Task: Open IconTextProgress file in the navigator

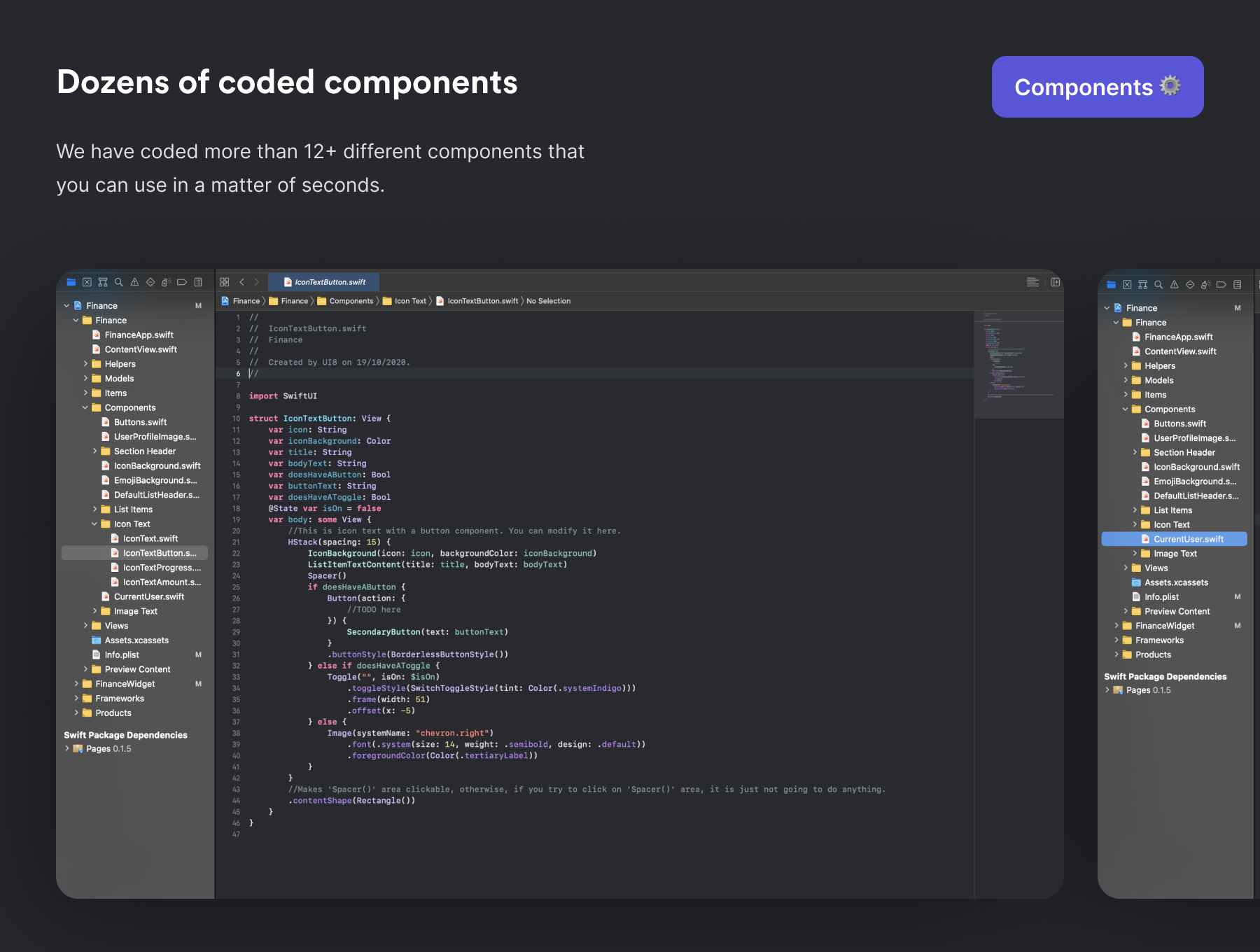Action: (161, 568)
